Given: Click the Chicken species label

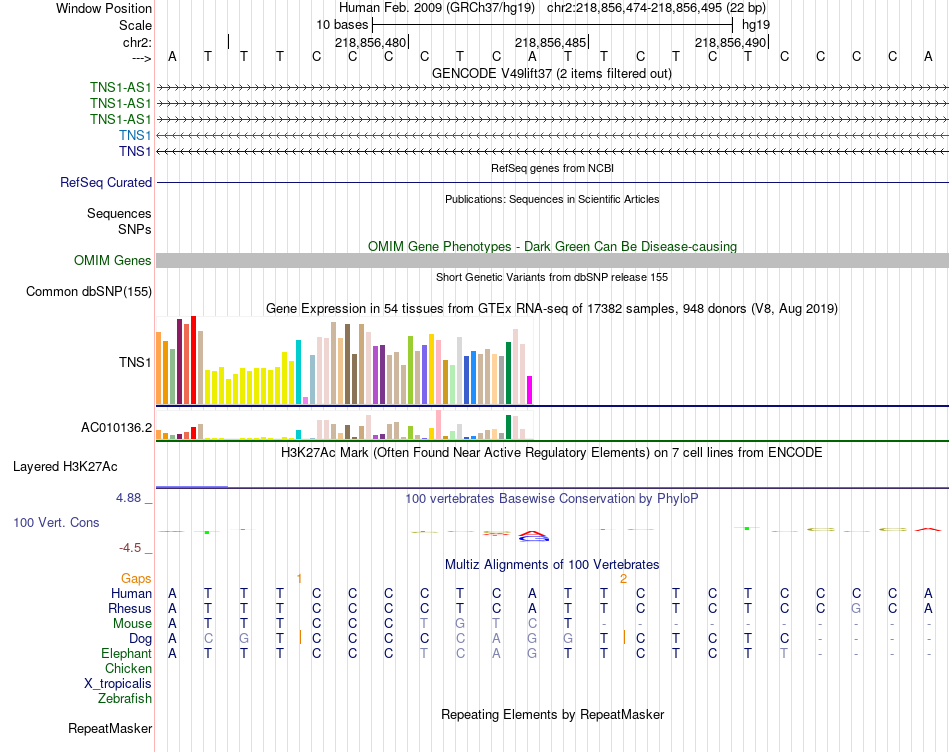Looking at the screenshot, I should click(128, 668).
